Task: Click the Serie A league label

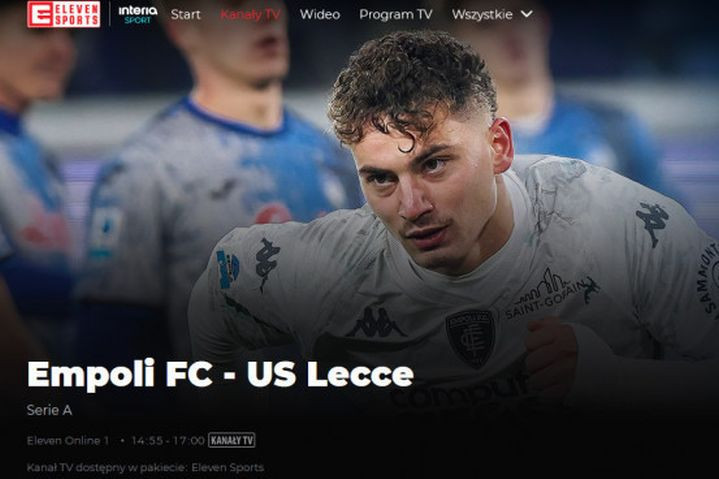Action: (x=49, y=410)
